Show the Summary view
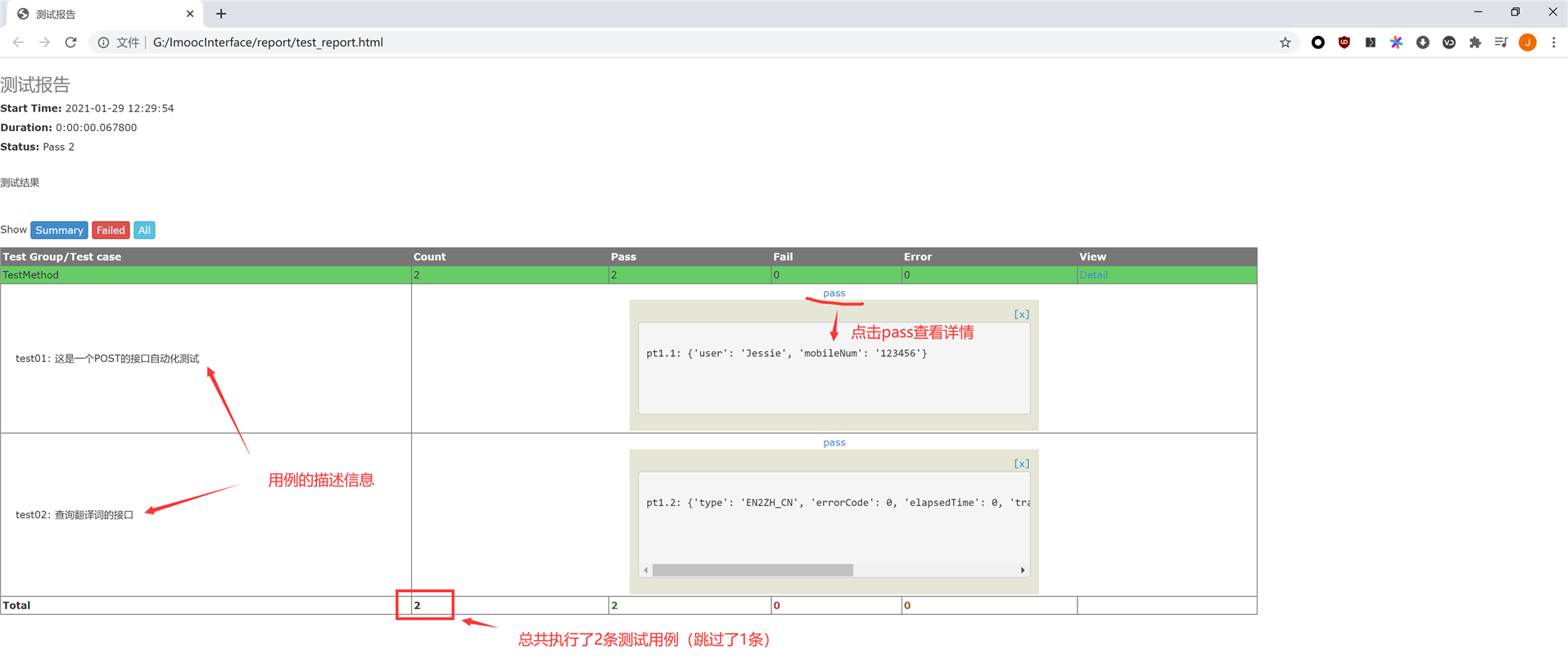The width and height of the screenshot is (1568, 669). pyautogui.click(x=59, y=230)
